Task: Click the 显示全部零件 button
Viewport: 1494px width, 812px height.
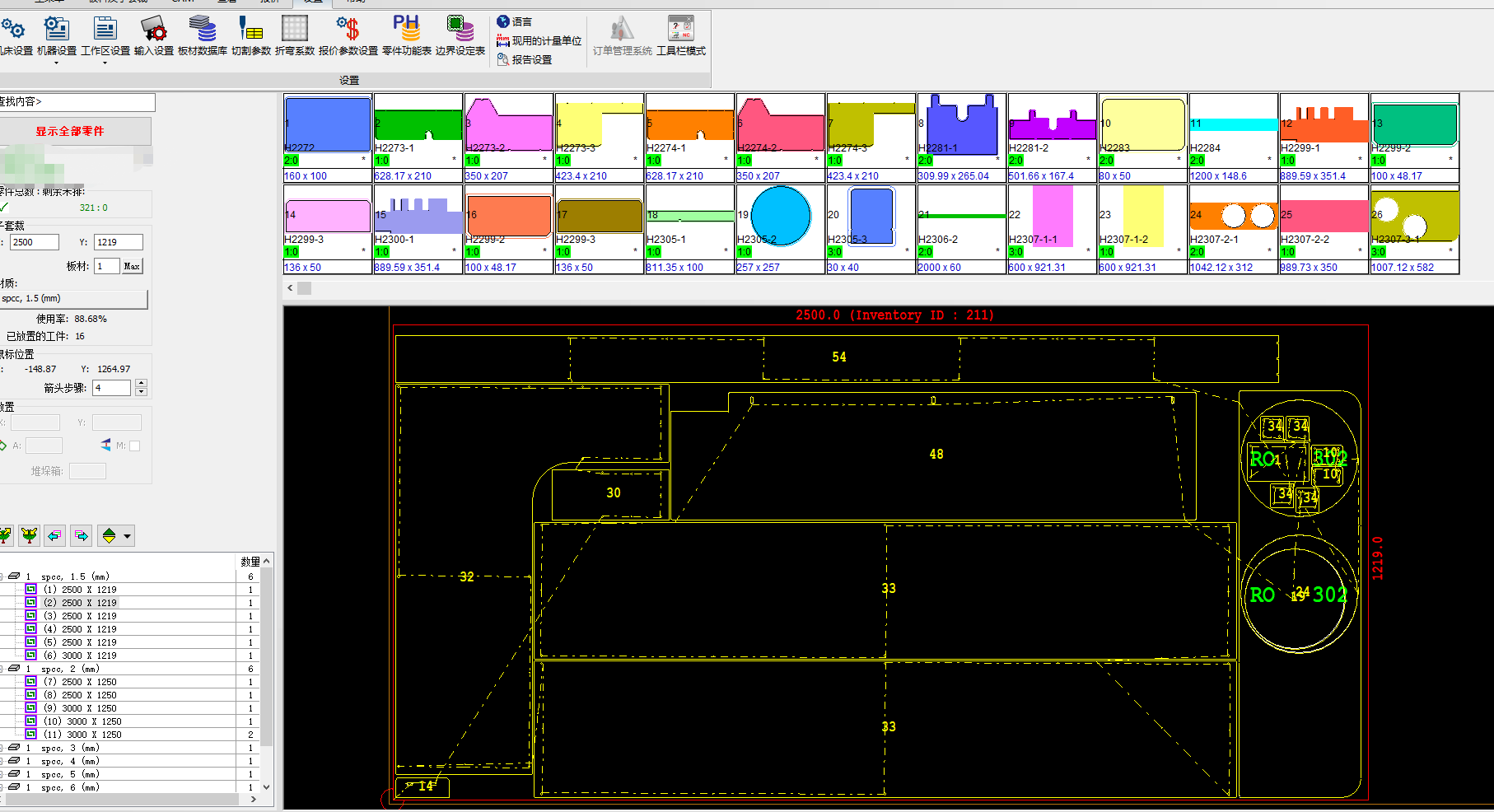Action: (x=75, y=131)
